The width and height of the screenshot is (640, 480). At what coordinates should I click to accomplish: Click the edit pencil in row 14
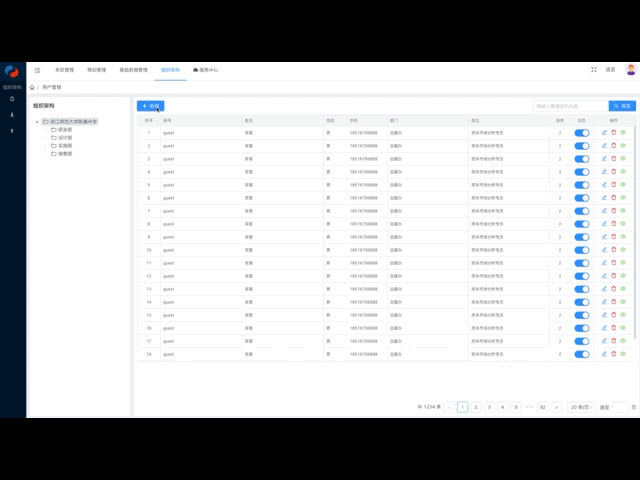(604, 302)
